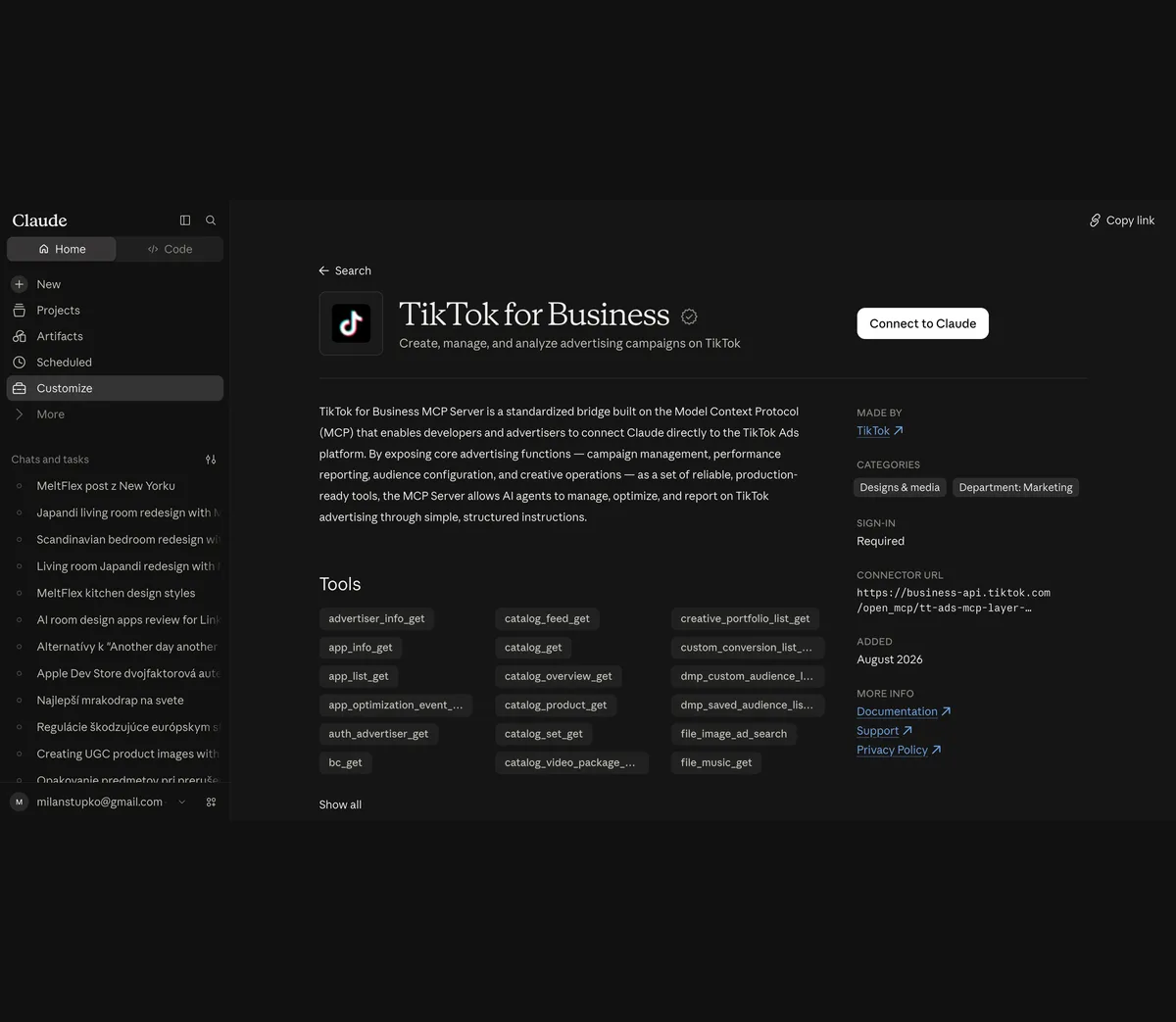Click the creative_portfolio_list_get tool chip
Viewport: 1176px width, 1022px height.
(746, 619)
